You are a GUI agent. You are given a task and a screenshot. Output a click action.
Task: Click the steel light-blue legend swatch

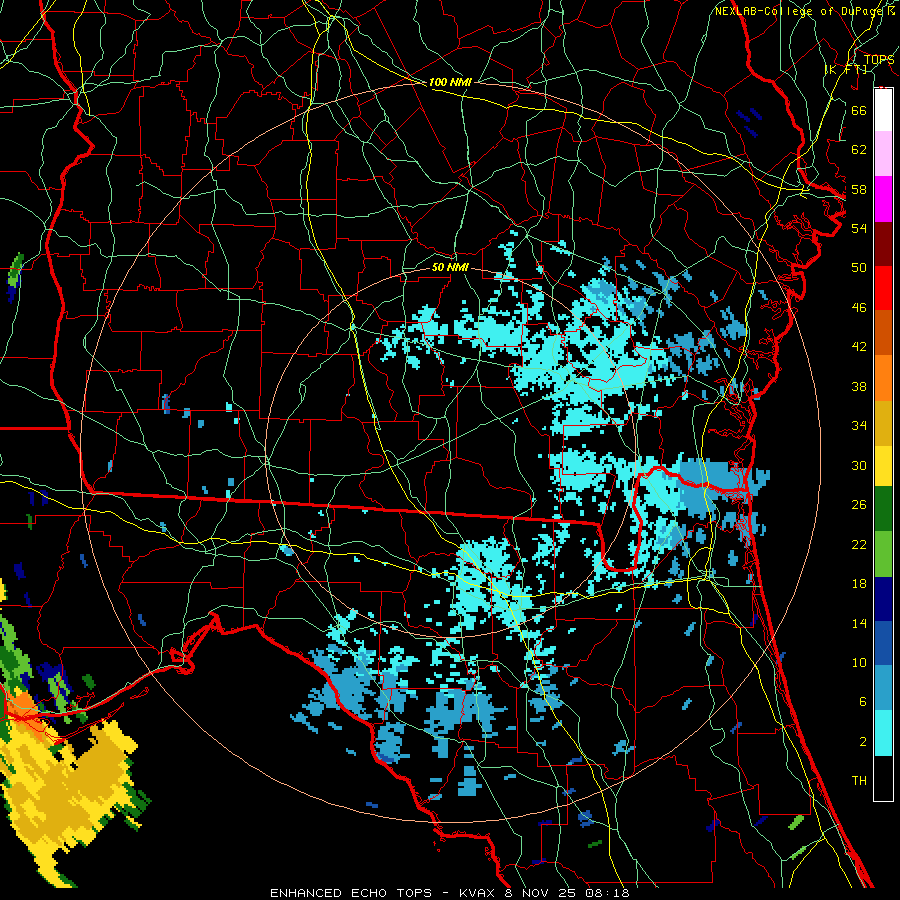(x=883, y=688)
